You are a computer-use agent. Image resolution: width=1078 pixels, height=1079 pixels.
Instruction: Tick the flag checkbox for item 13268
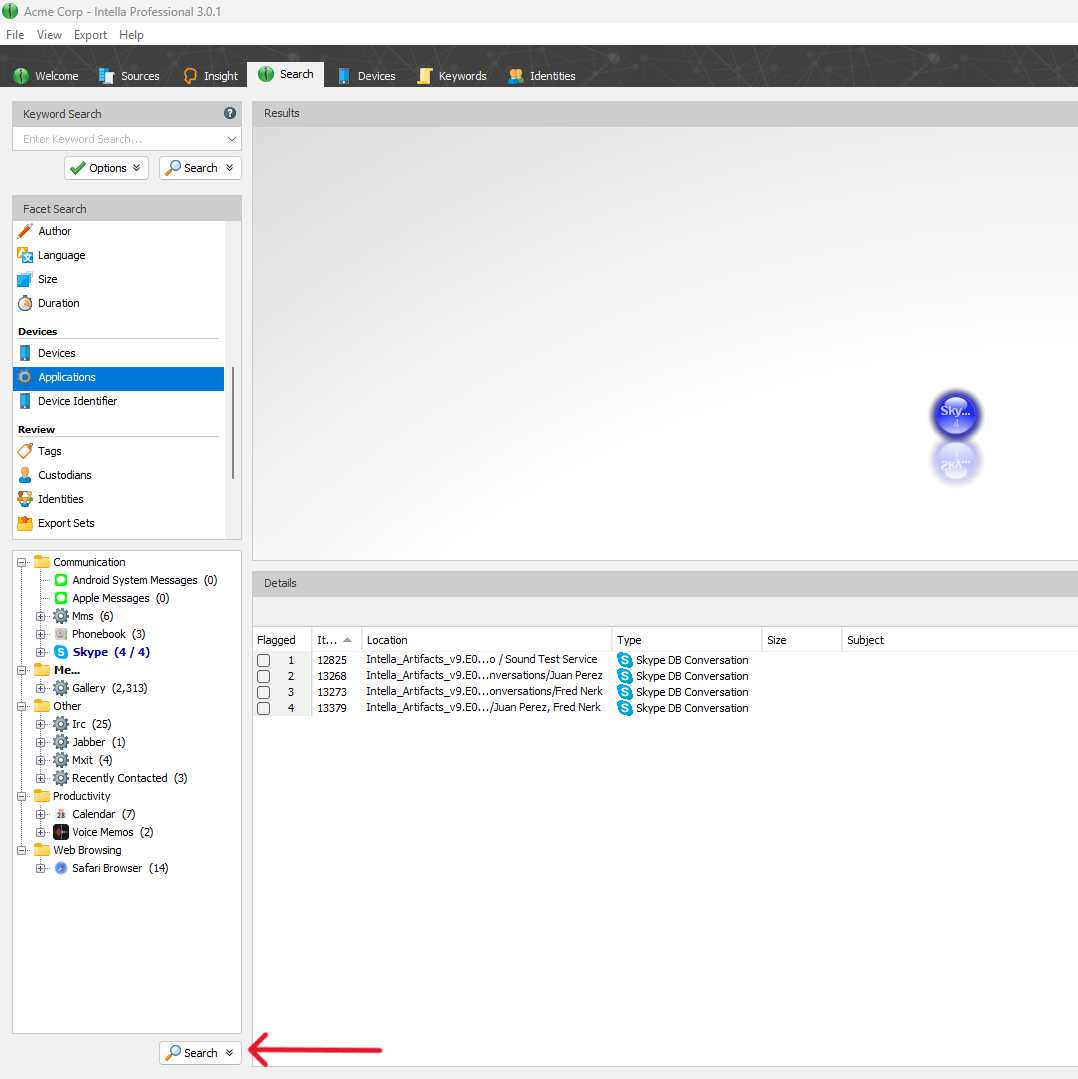[x=263, y=676]
